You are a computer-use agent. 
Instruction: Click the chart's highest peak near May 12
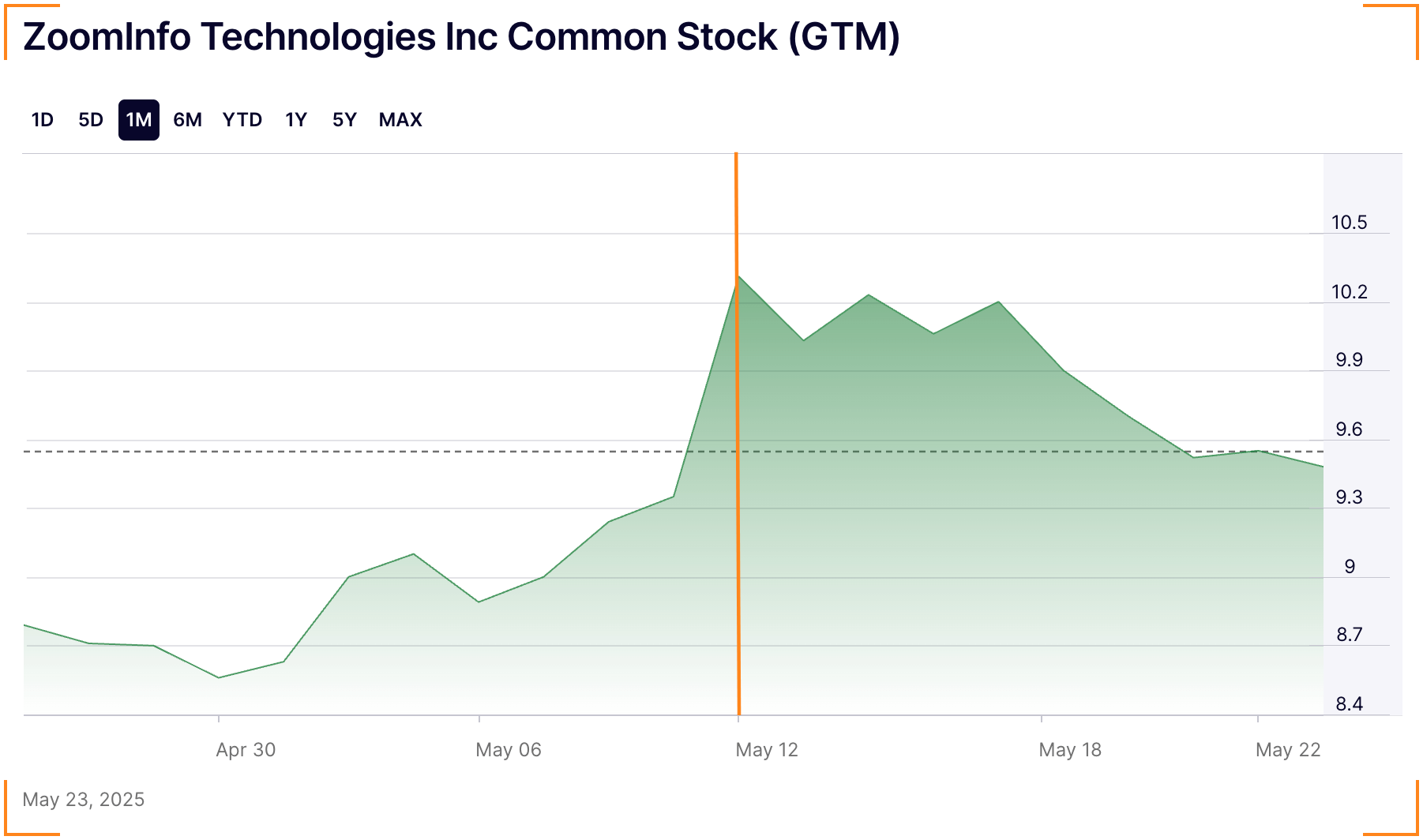(741, 278)
